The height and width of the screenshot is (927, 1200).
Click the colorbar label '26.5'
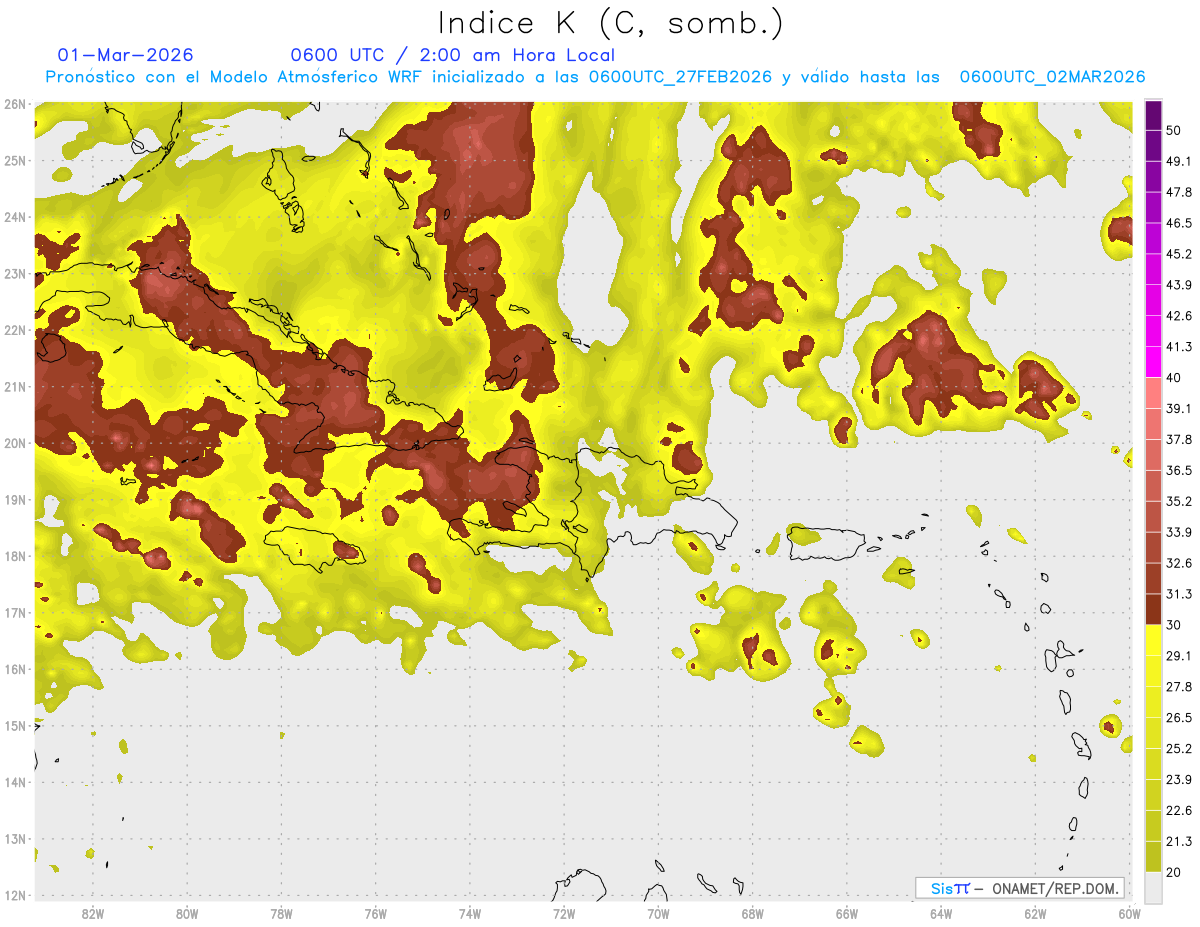pyautogui.click(x=1178, y=717)
